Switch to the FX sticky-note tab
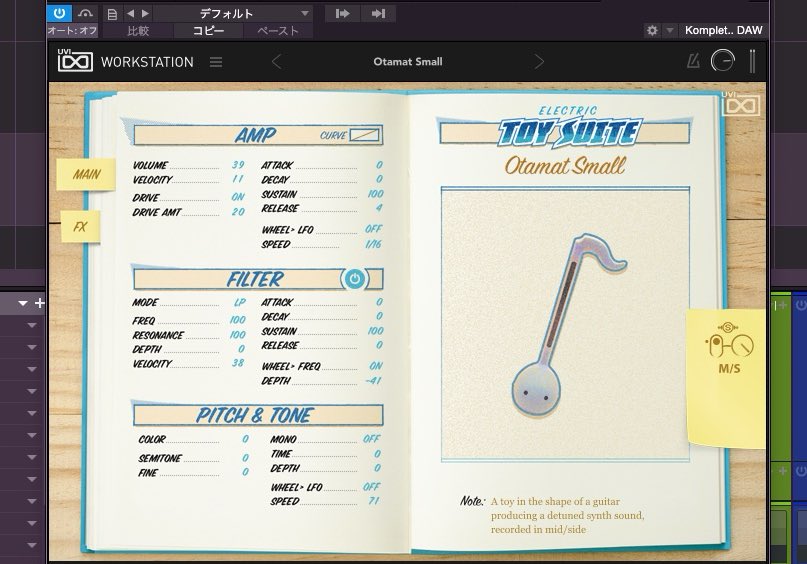The height and width of the screenshot is (564, 807). click(x=80, y=226)
